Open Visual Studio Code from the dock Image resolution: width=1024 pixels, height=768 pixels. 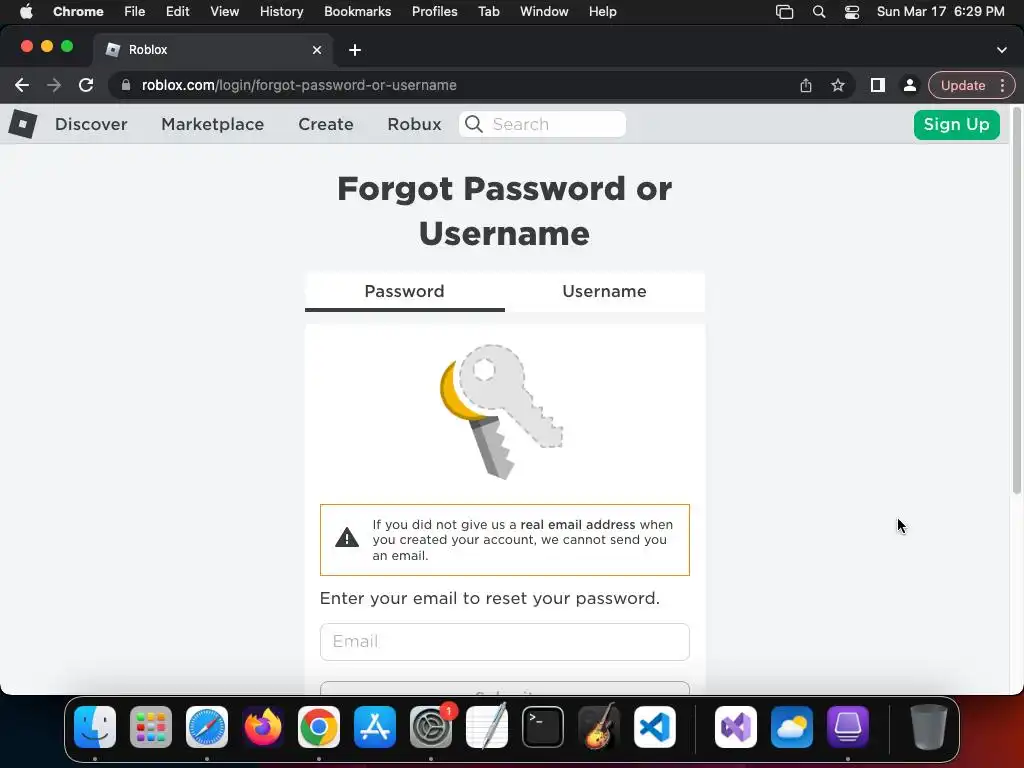point(654,727)
